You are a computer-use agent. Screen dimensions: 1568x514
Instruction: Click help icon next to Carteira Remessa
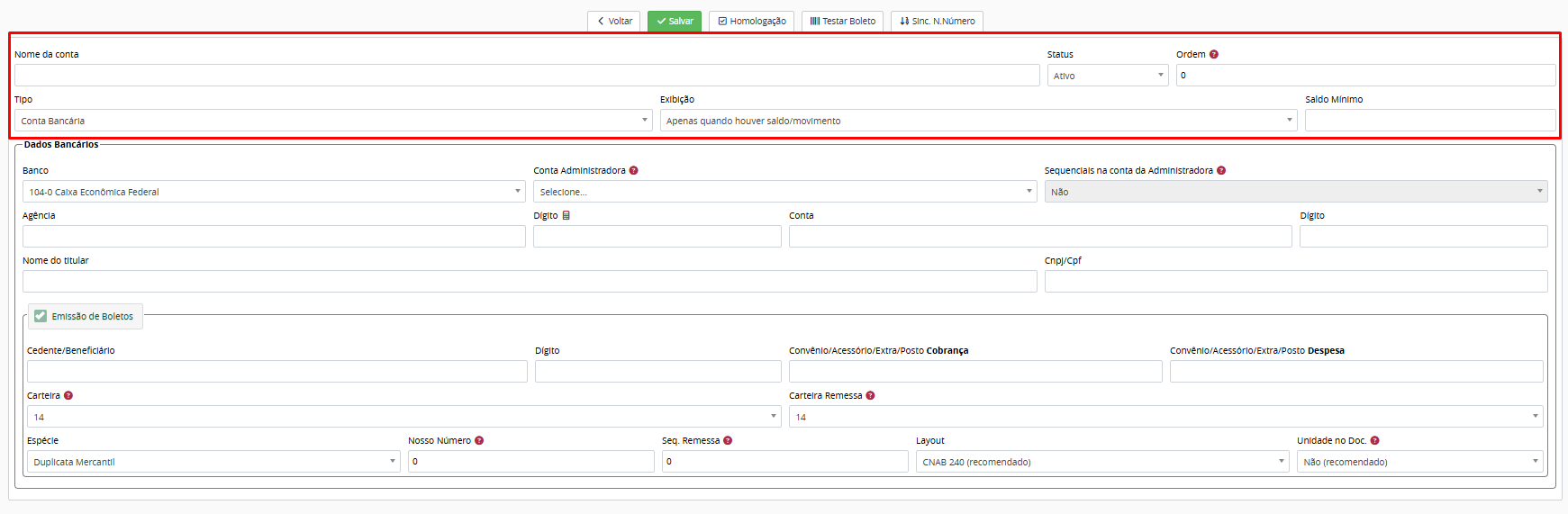870,395
